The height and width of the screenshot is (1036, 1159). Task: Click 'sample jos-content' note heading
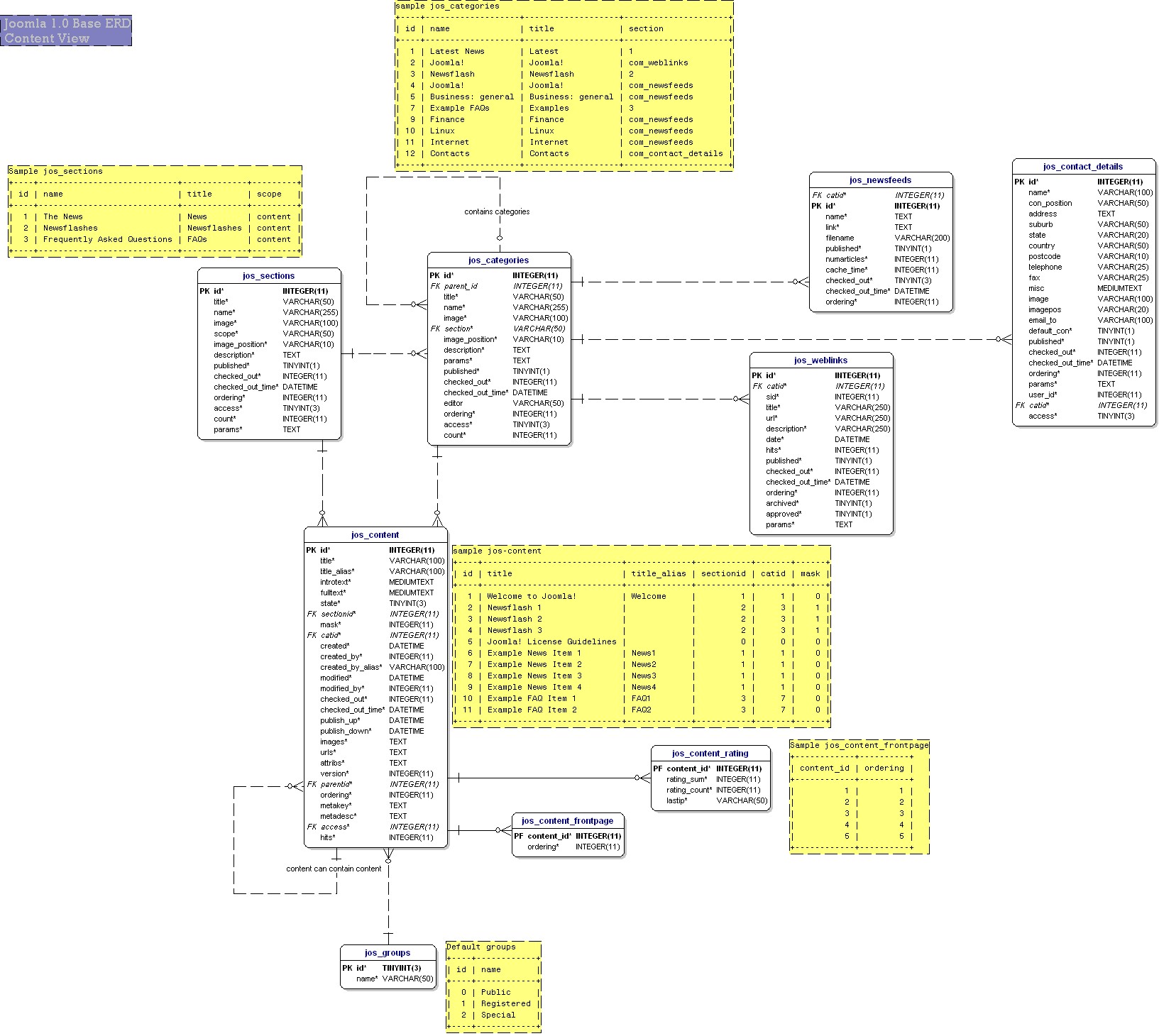[x=497, y=551]
